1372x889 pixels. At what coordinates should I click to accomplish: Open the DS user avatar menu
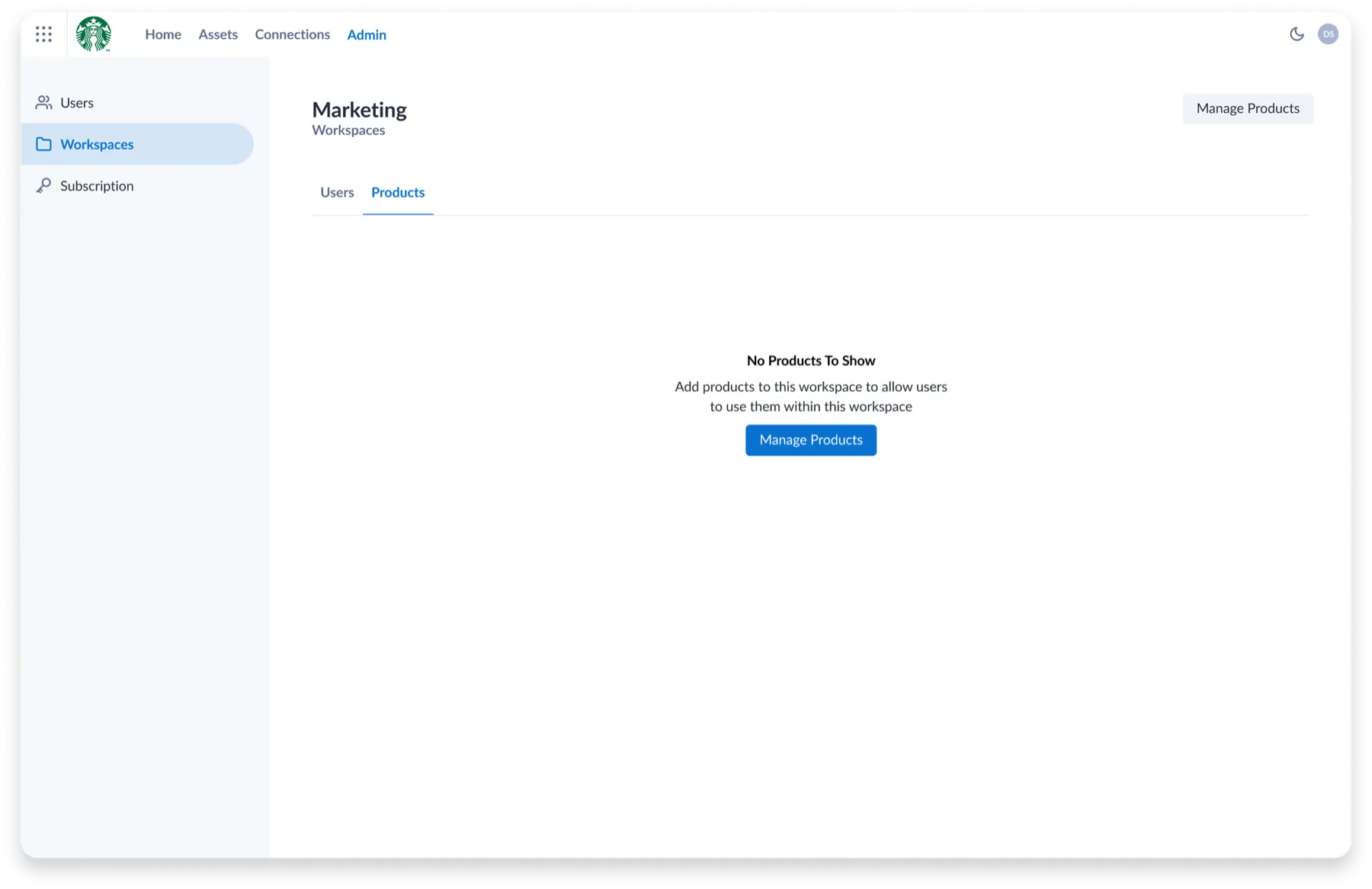[1328, 34]
